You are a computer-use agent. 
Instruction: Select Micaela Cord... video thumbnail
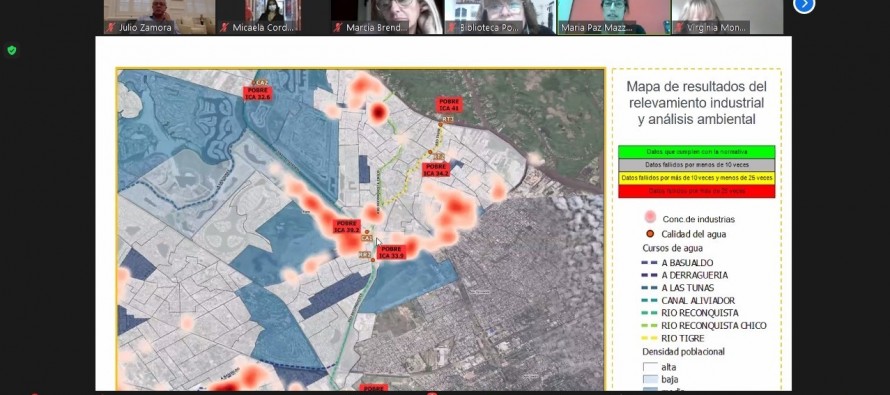tap(273, 17)
